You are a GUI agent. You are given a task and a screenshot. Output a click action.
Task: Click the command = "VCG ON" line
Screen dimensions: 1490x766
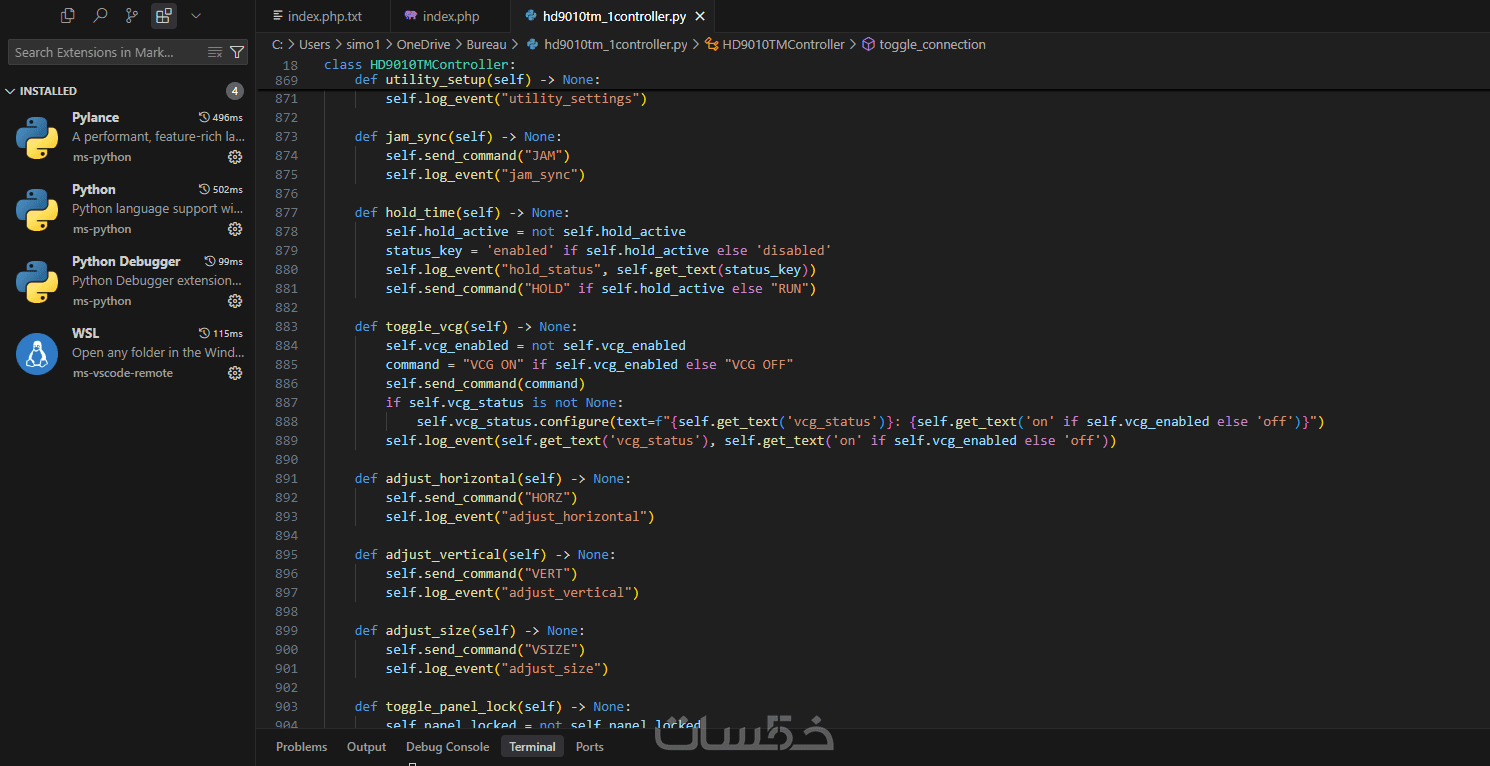[589, 365]
